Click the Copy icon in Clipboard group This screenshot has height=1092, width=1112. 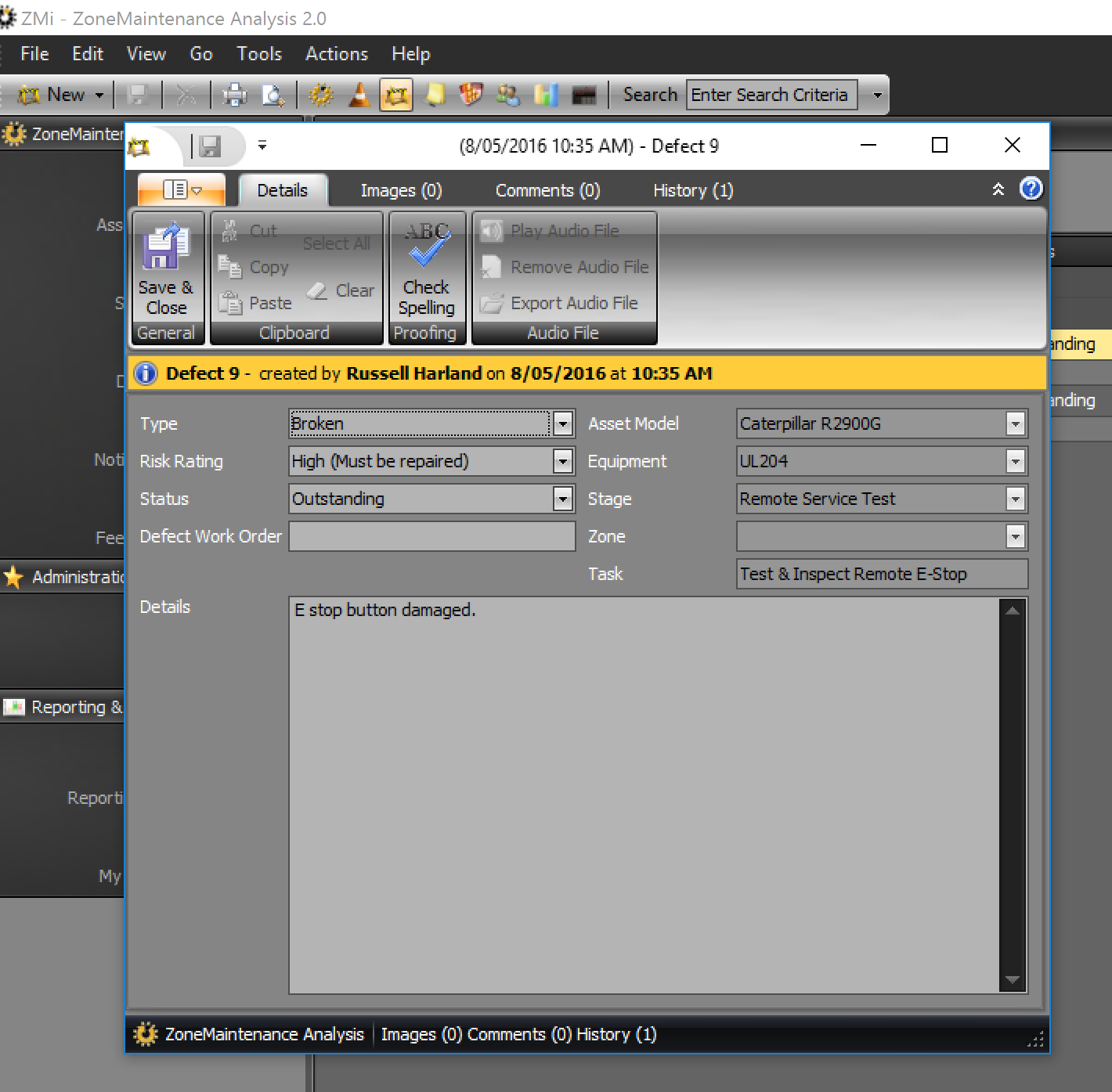pos(229,267)
